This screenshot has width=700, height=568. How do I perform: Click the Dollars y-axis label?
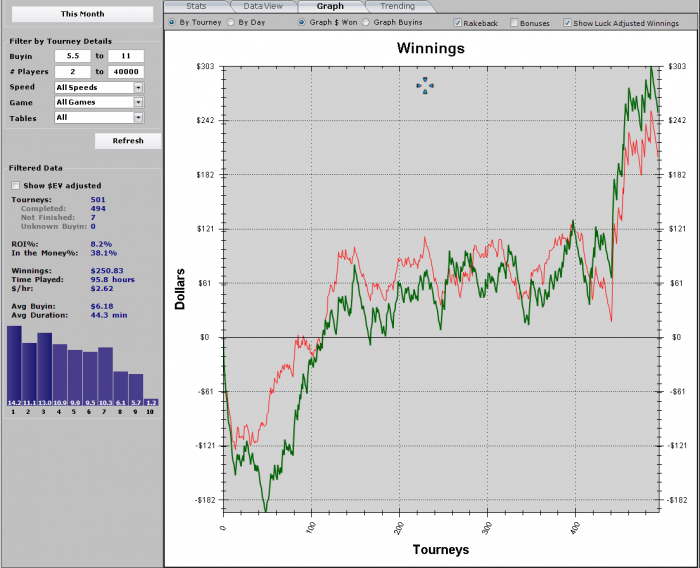180,289
